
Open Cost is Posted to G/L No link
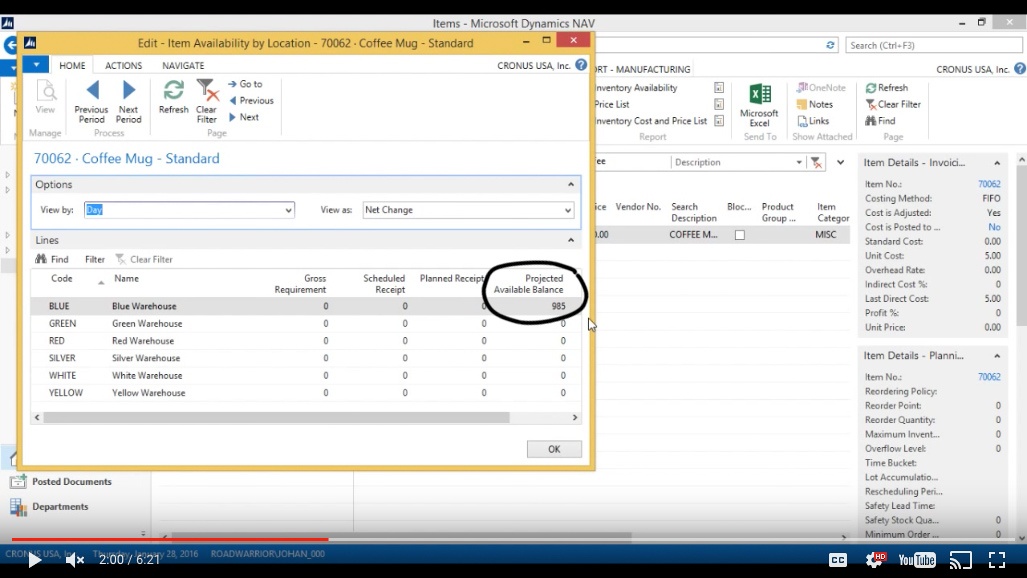point(994,227)
